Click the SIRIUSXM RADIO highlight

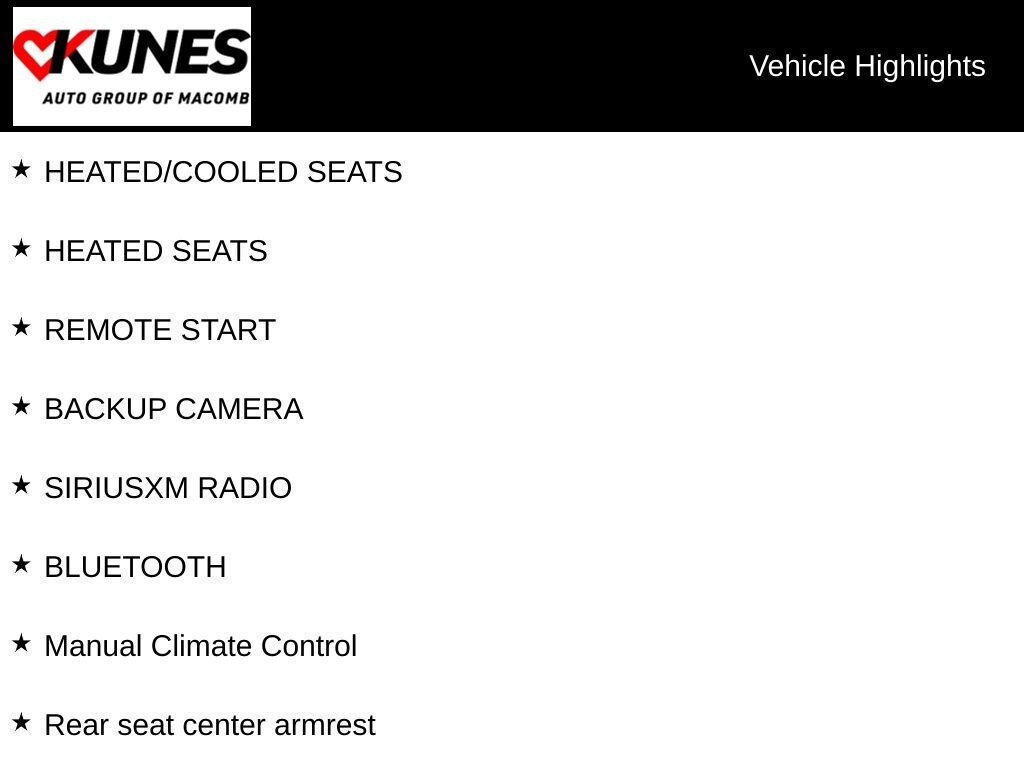point(168,488)
